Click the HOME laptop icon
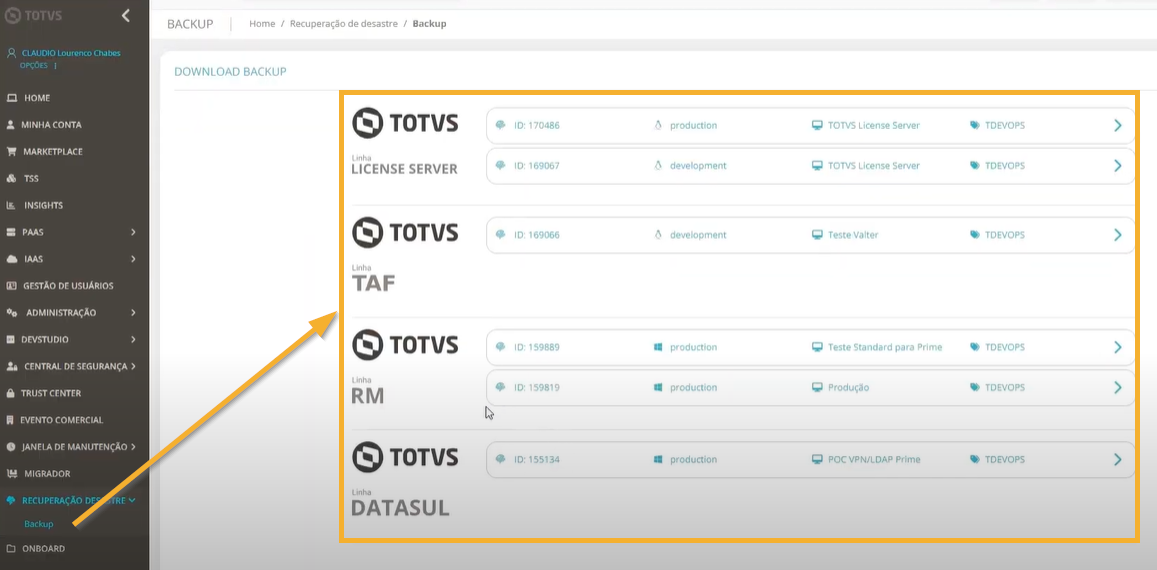The width and height of the screenshot is (1157, 570). coord(11,98)
